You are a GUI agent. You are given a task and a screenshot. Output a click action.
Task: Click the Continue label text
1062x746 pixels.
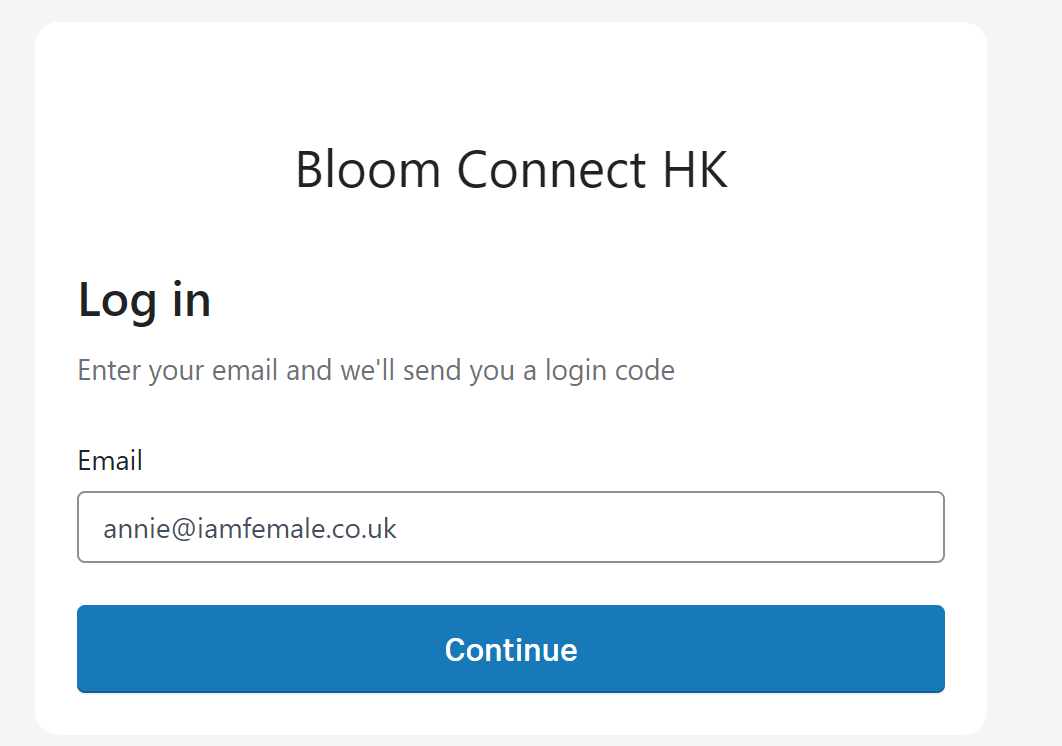coord(511,650)
